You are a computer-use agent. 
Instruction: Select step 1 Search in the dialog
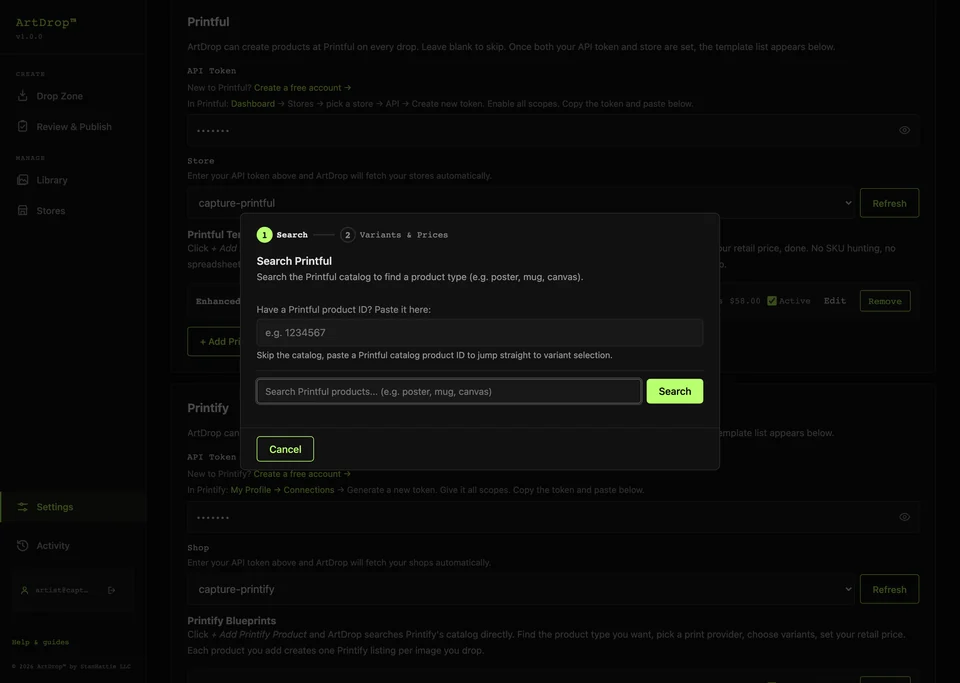click(x=282, y=235)
